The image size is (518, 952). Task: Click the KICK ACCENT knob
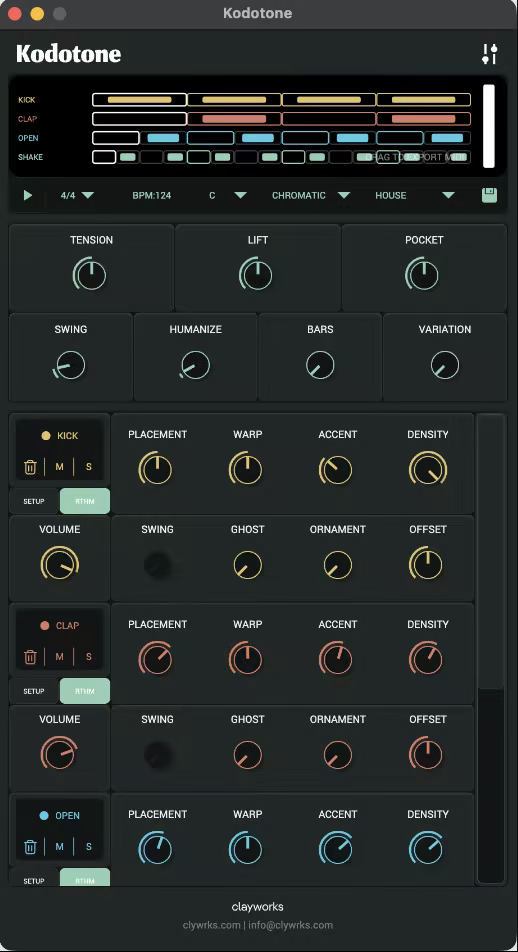pos(336,469)
